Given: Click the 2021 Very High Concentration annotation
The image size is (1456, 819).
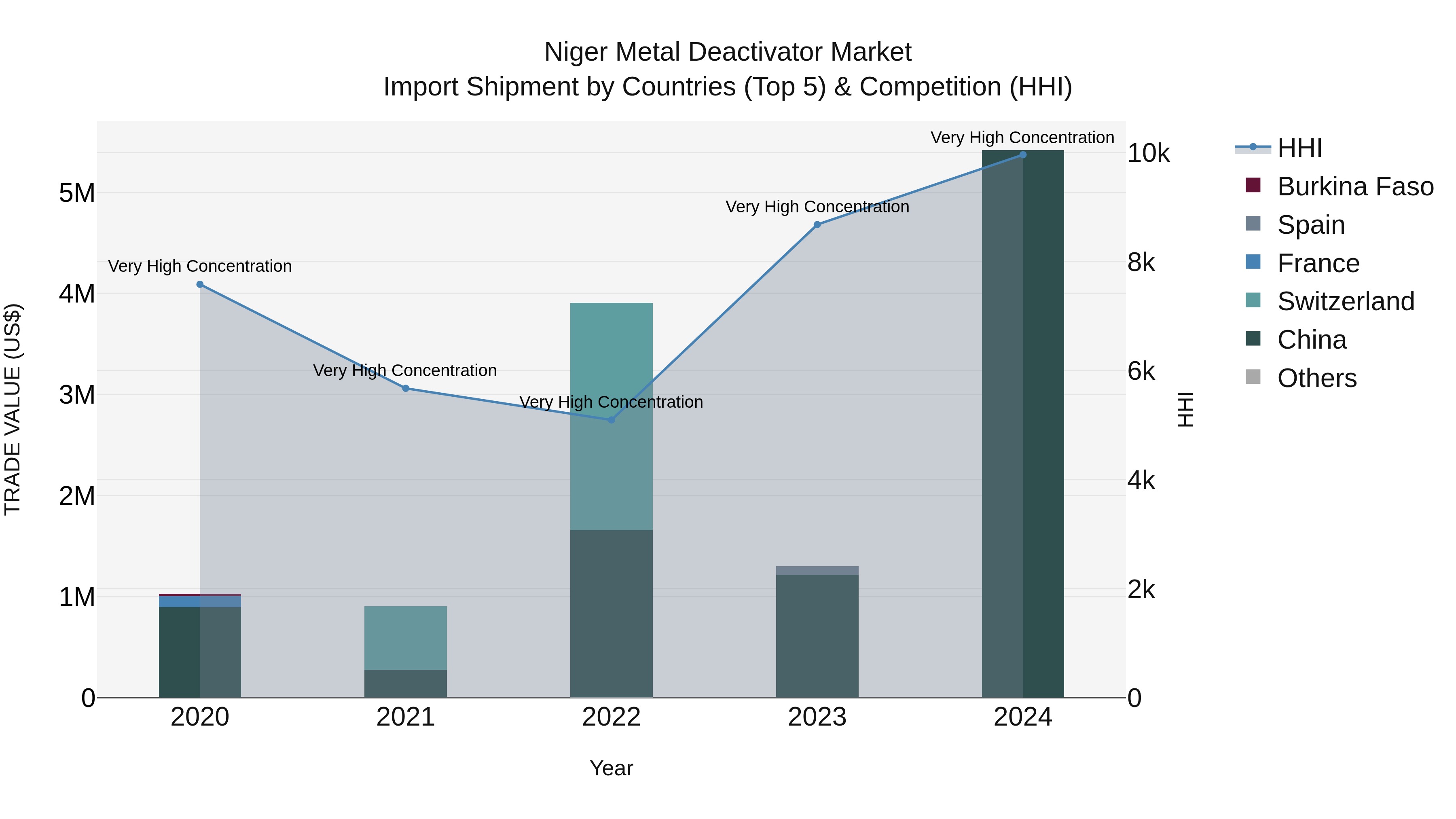Looking at the screenshot, I should pyautogui.click(x=405, y=370).
